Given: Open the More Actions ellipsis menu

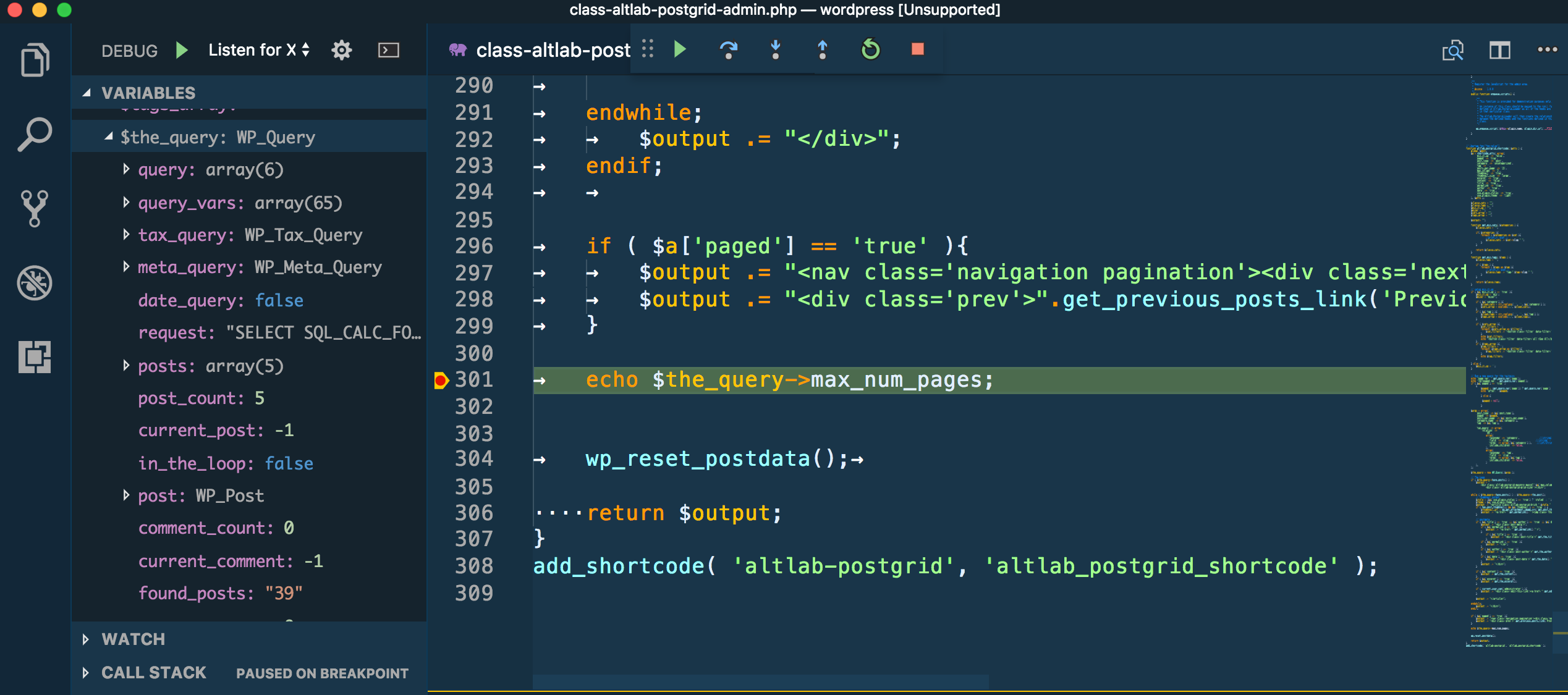Looking at the screenshot, I should point(1547,51).
